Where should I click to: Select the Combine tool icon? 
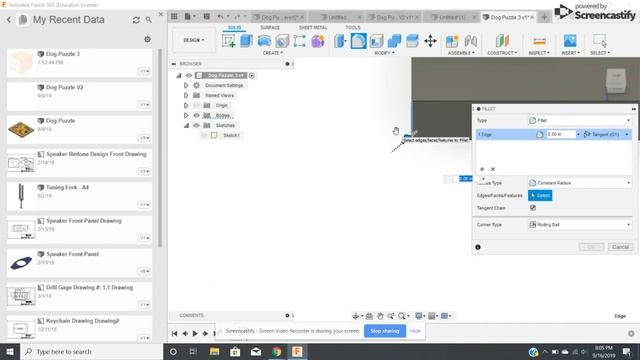coord(394,41)
